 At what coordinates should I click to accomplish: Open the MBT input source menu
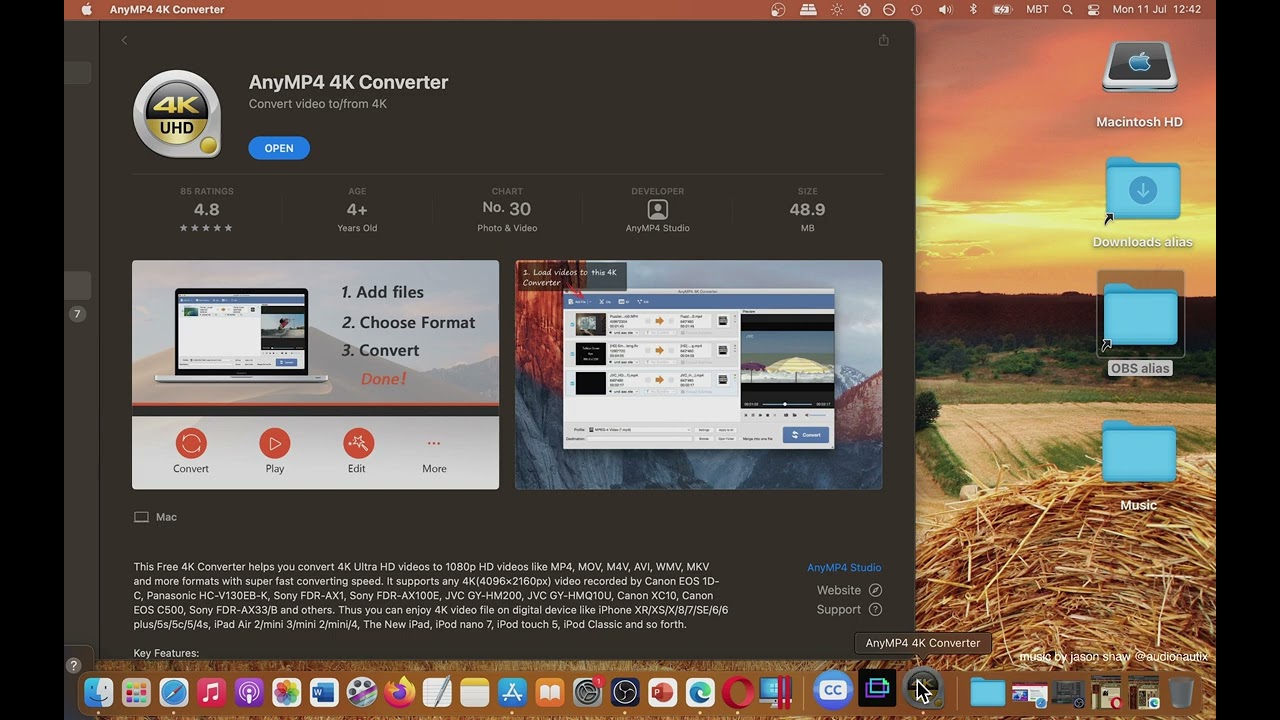tap(1037, 9)
